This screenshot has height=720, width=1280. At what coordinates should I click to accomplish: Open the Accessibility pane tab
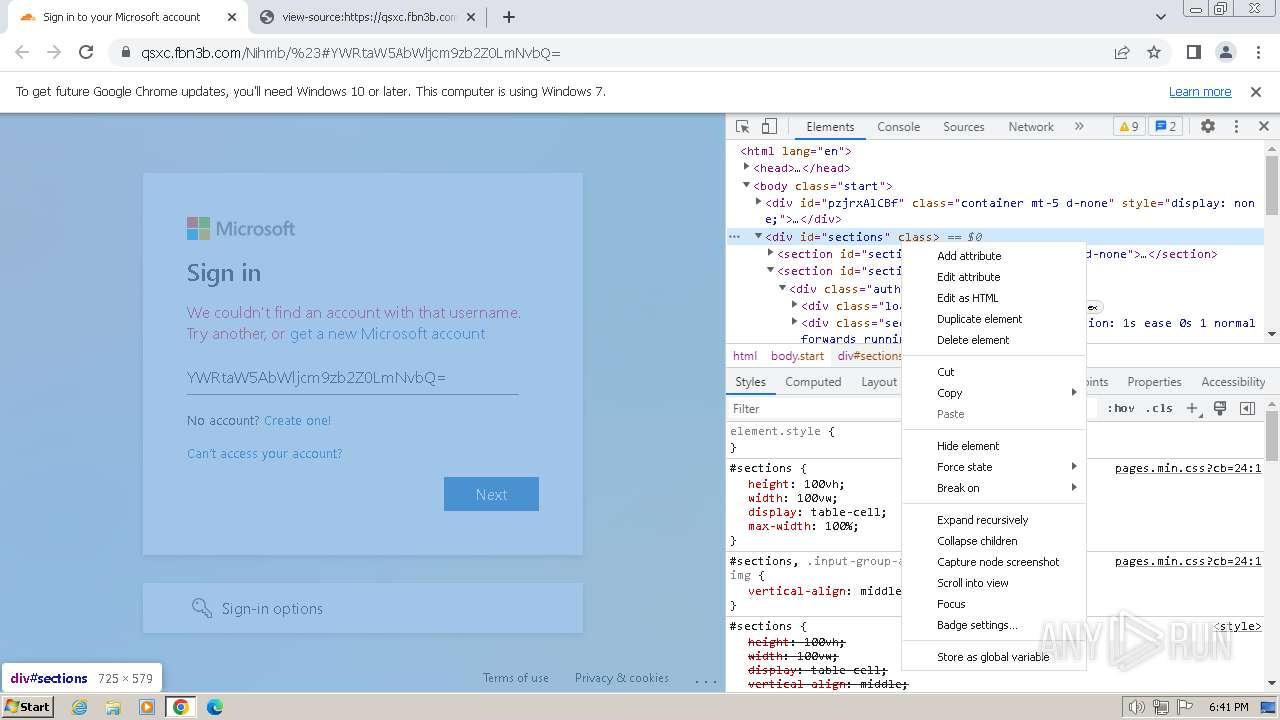pos(1233,382)
